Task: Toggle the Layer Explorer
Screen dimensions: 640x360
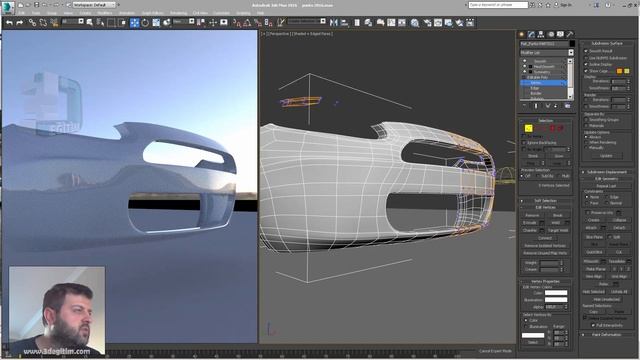Action: point(368,23)
